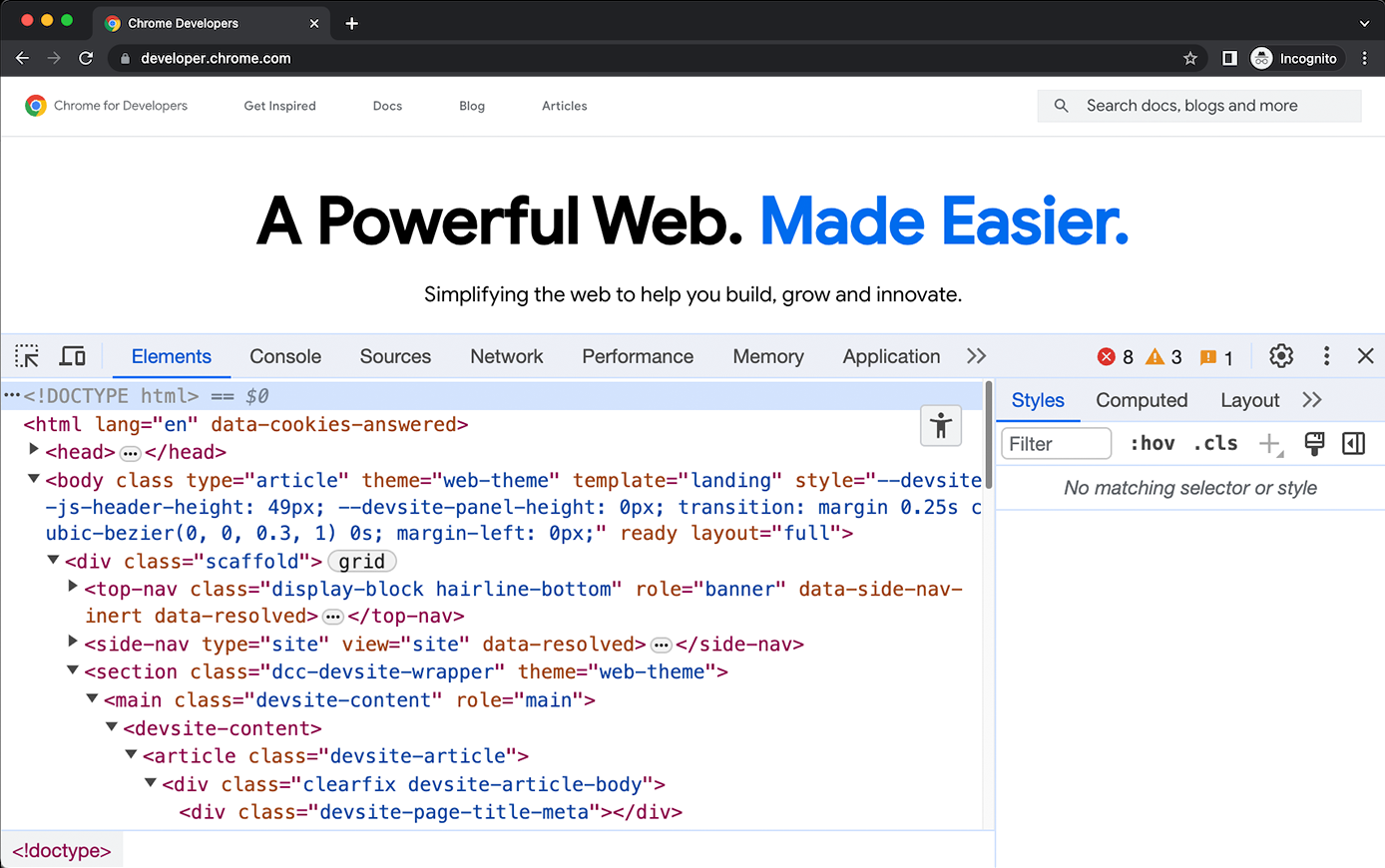Collapse the section dcc-devsite-wrapper node

tap(73, 670)
